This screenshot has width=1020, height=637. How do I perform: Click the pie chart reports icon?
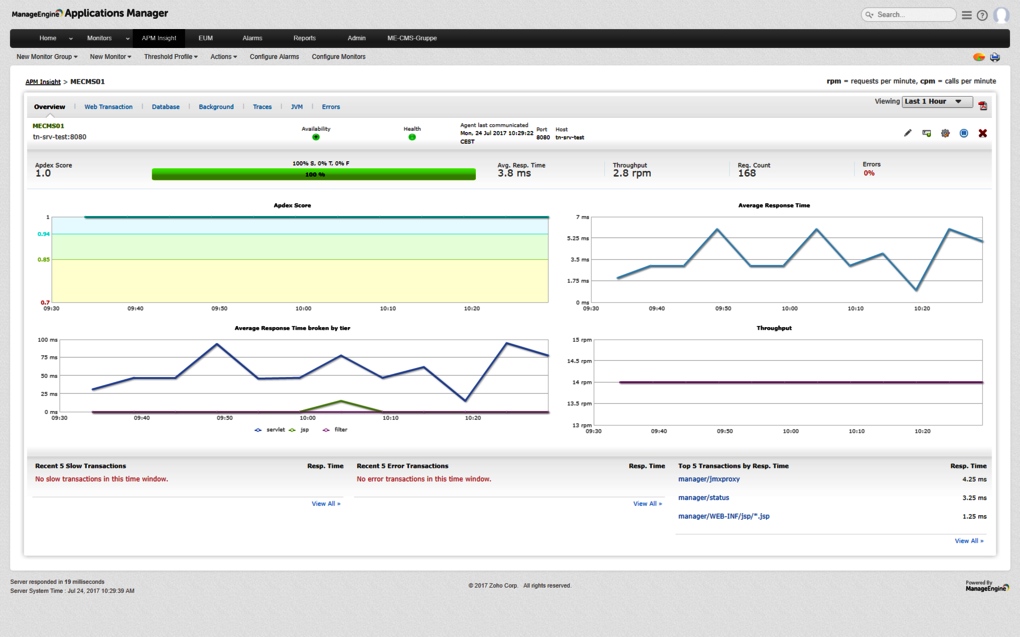point(978,57)
